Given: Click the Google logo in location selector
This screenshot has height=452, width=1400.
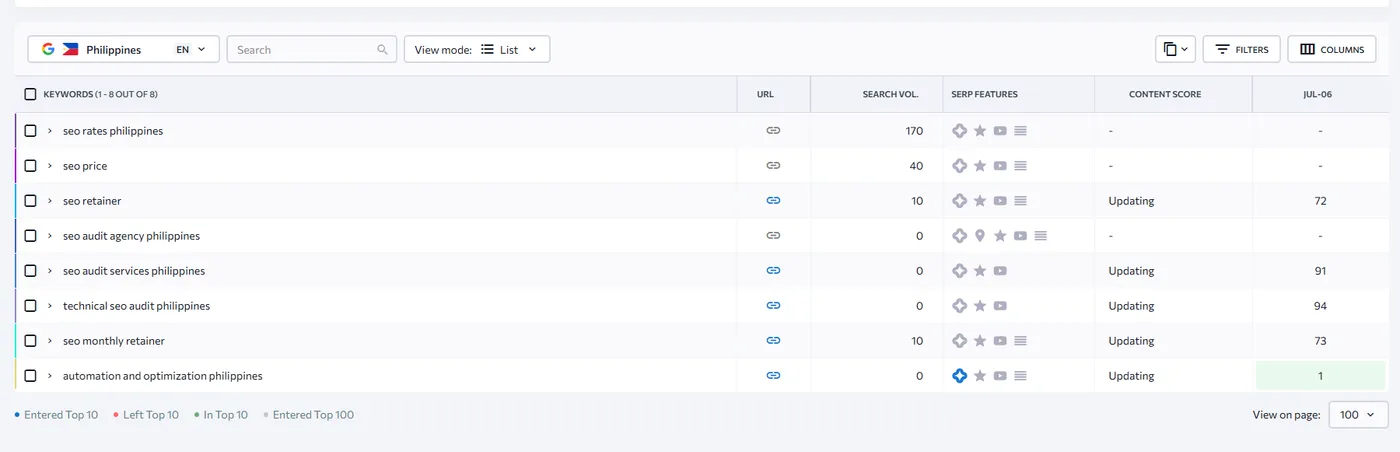Looking at the screenshot, I should click(x=48, y=49).
